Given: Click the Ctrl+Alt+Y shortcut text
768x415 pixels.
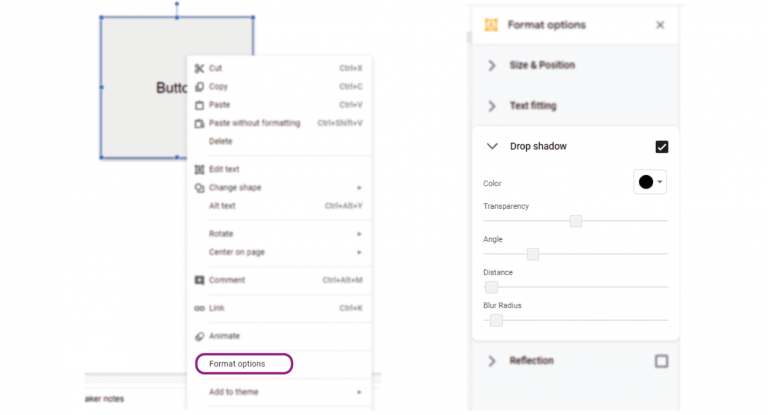Looking at the screenshot, I should tap(343, 206).
